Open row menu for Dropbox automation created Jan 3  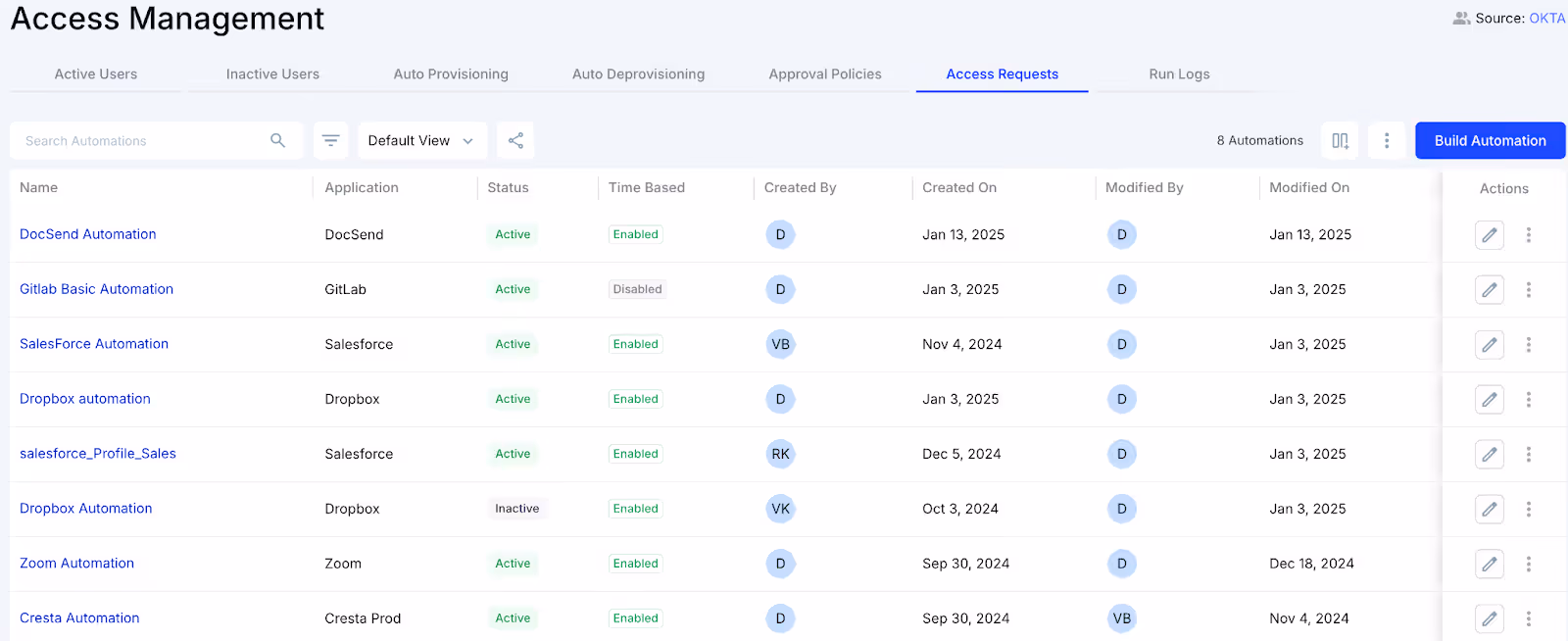[1529, 399]
